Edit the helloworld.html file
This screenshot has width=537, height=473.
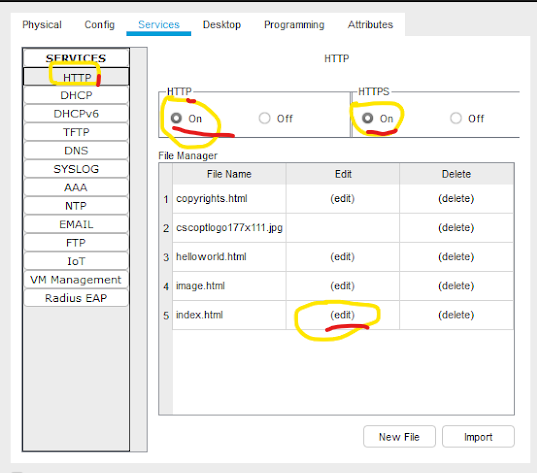[x=342, y=257]
